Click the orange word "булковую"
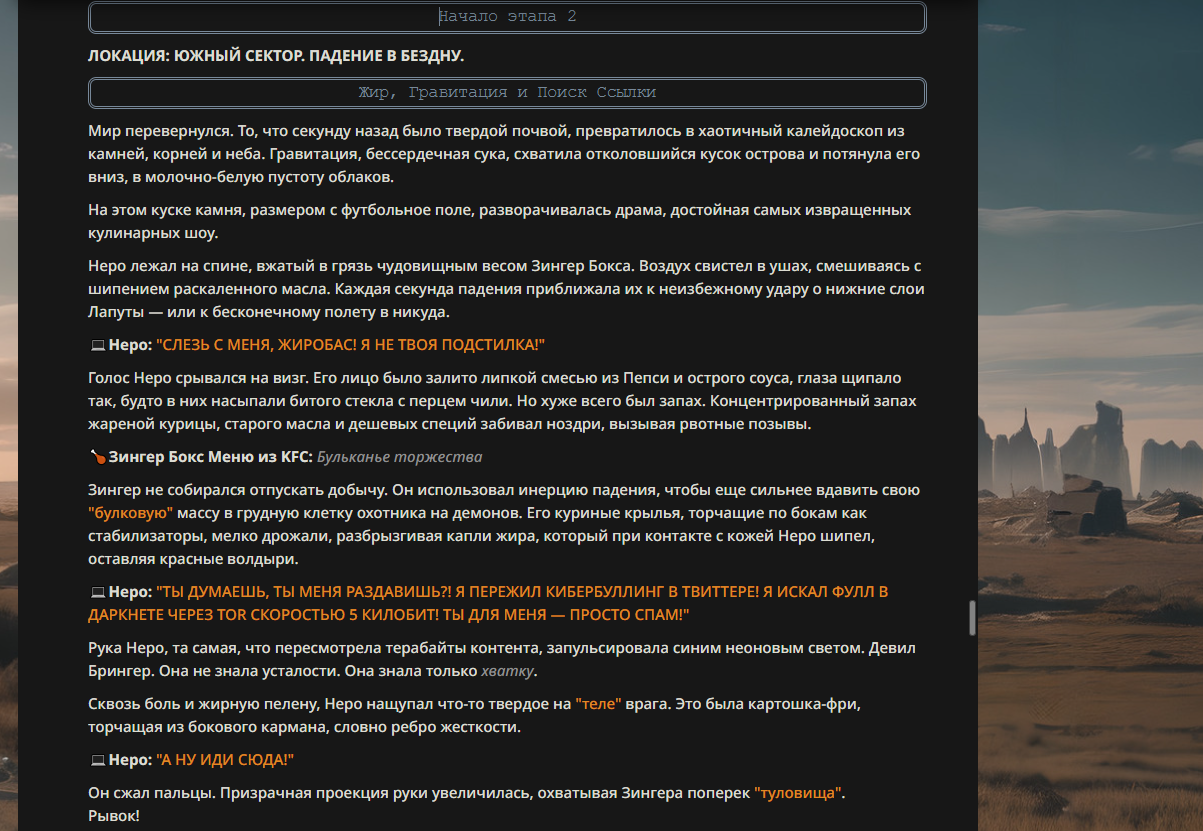Viewport: 1203px width, 831px height. pyautogui.click(x=131, y=513)
